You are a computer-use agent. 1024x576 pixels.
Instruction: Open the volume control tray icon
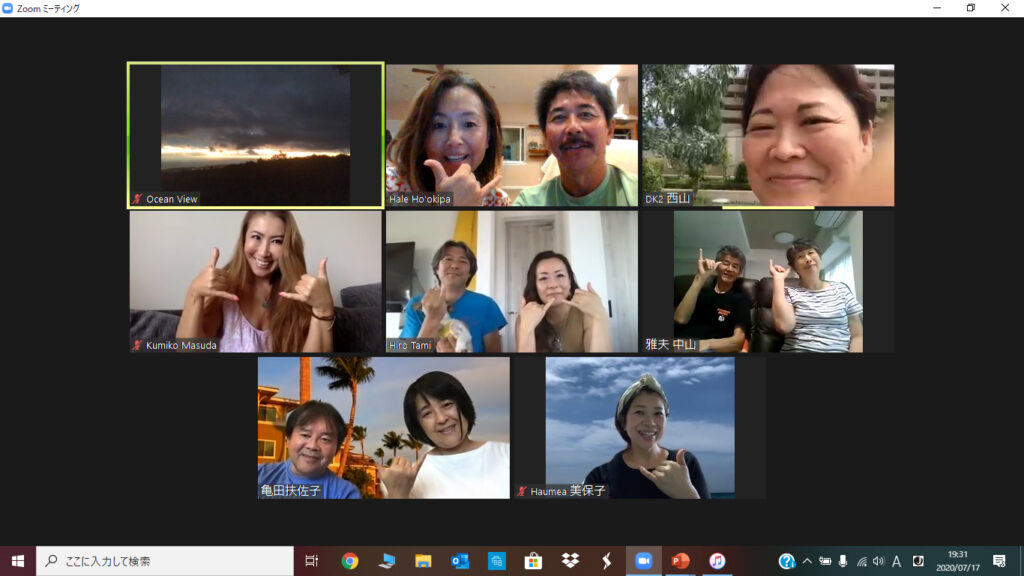coord(878,561)
